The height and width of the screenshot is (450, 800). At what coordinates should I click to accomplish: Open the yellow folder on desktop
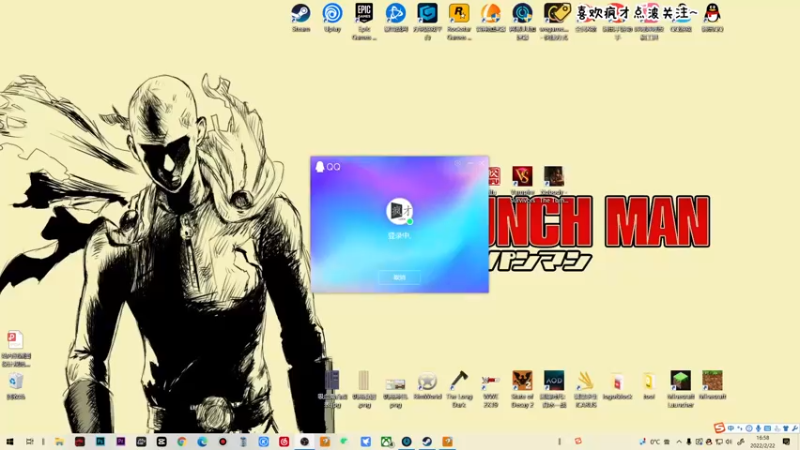click(649, 385)
